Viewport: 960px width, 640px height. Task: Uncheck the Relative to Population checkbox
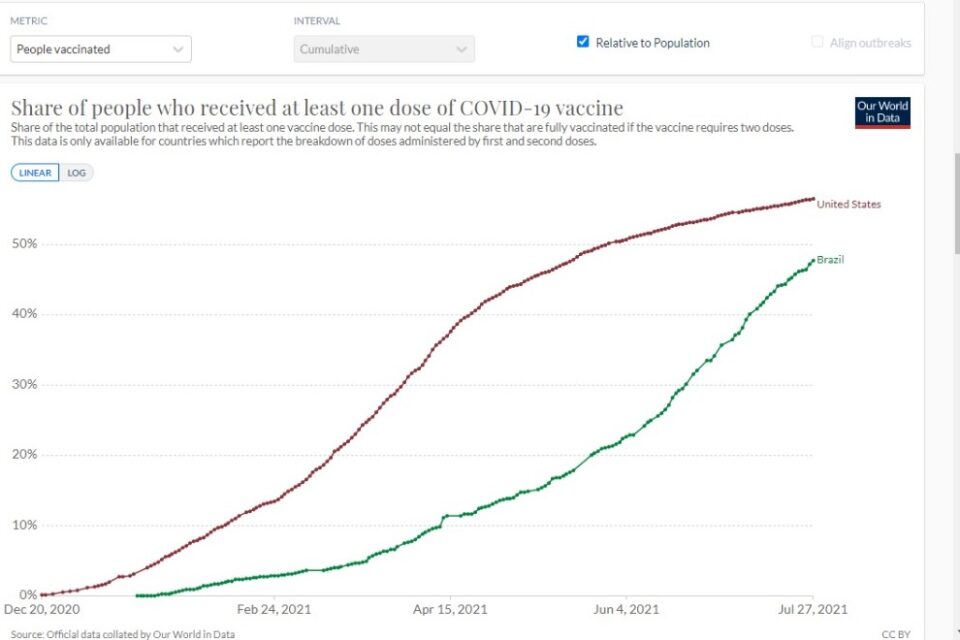583,42
